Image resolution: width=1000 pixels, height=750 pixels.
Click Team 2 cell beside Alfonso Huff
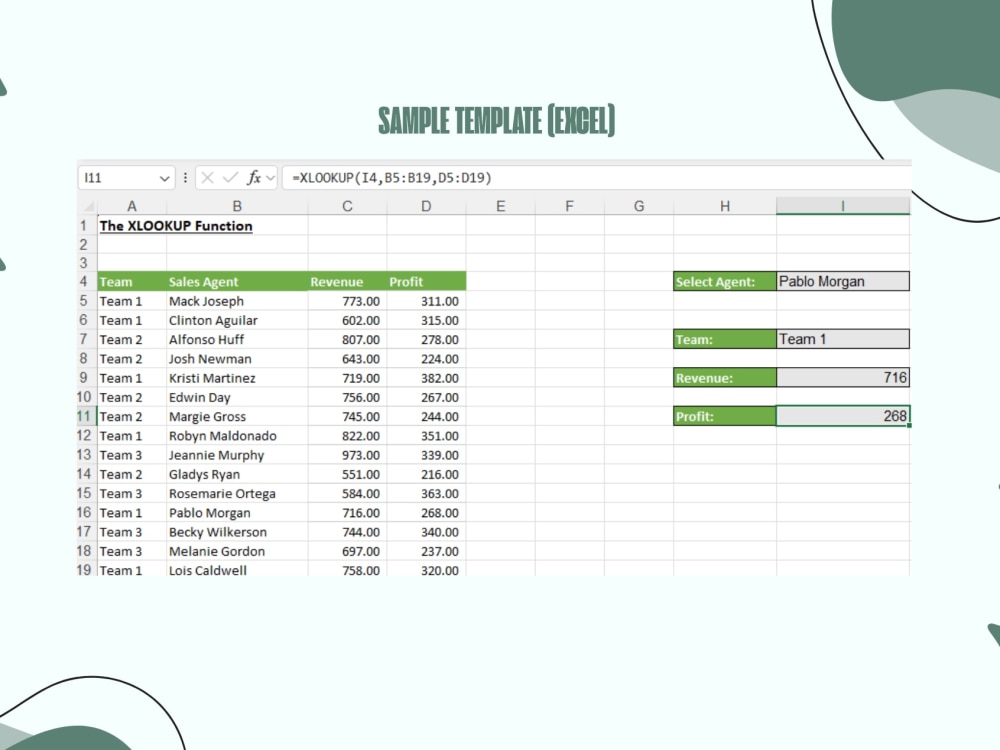pyautogui.click(x=131, y=339)
